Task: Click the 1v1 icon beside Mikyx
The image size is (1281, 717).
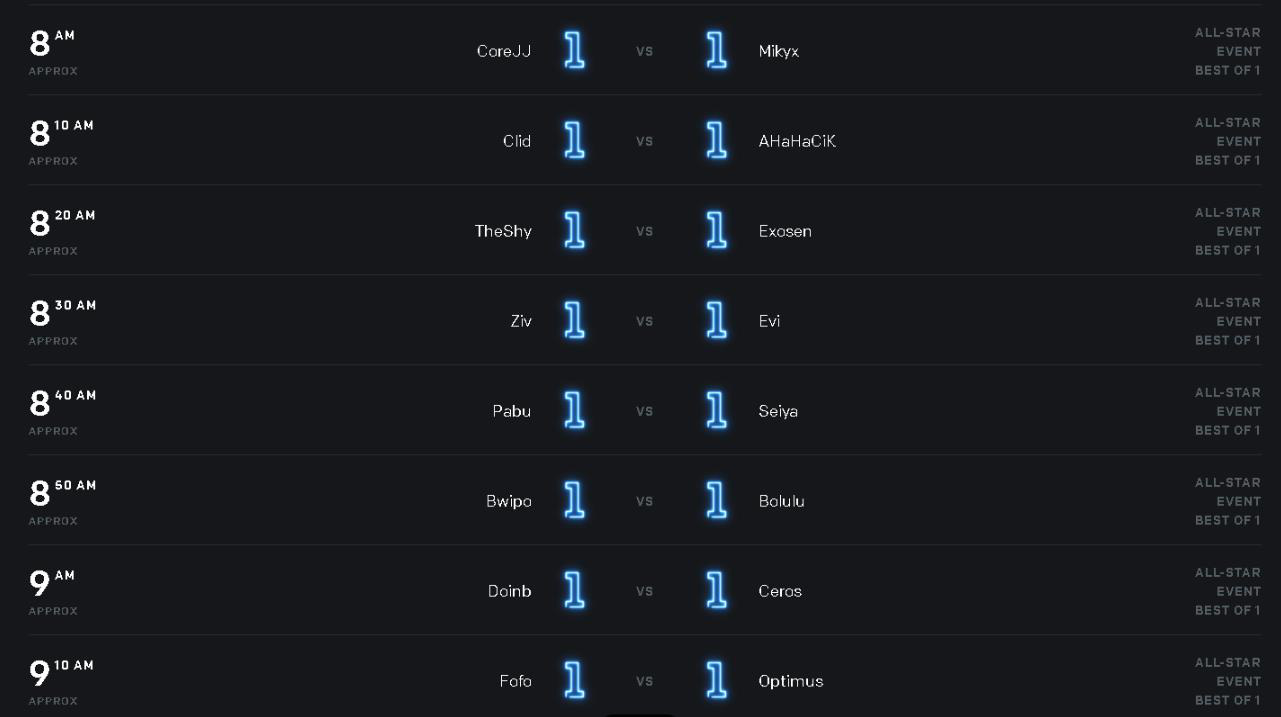Action: (x=716, y=51)
